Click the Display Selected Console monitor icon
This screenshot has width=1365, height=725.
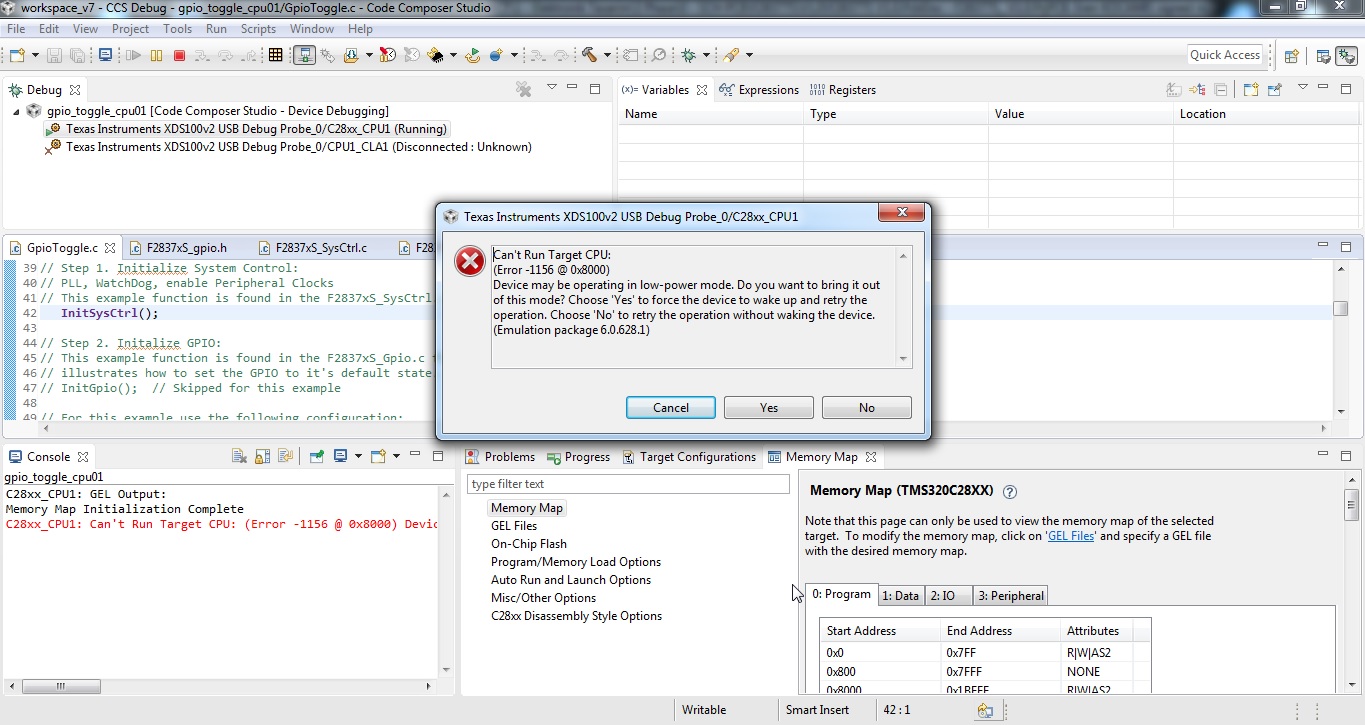[x=341, y=456]
